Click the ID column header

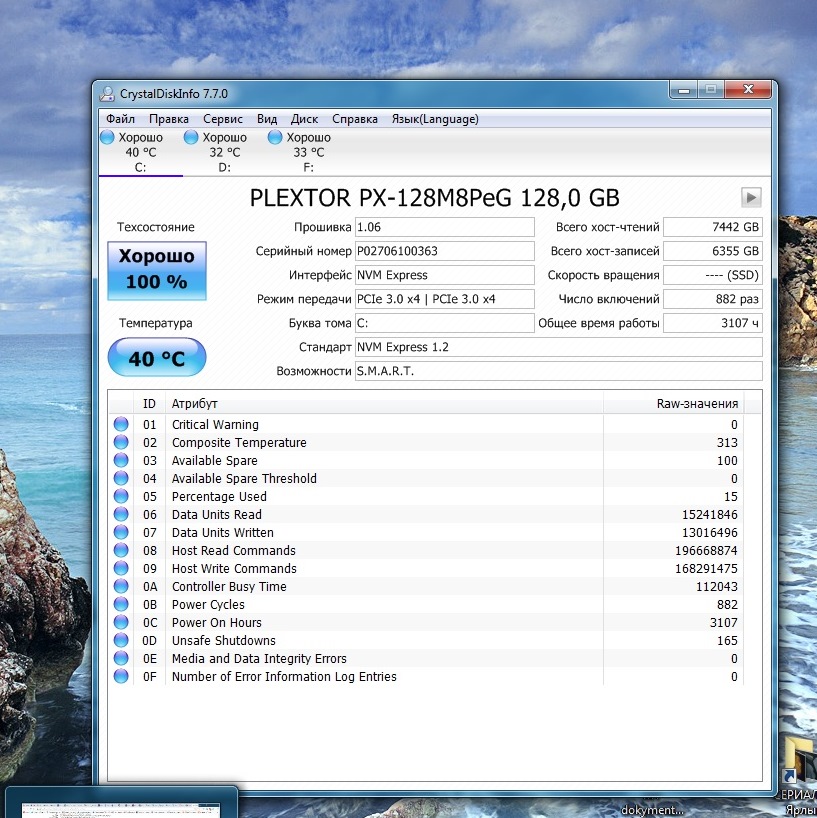[x=149, y=403]
